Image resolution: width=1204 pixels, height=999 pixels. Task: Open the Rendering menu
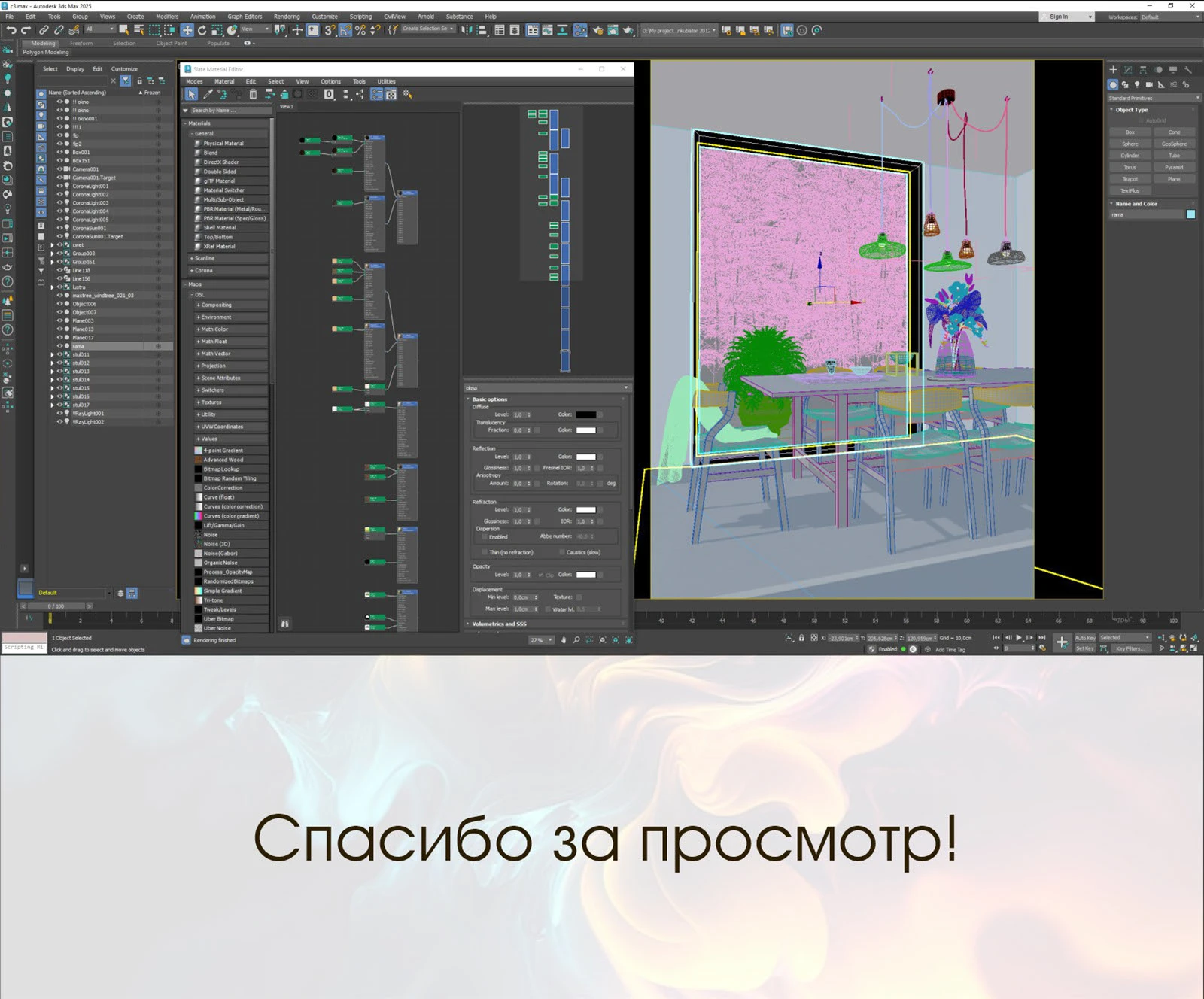tap(287, 17)
